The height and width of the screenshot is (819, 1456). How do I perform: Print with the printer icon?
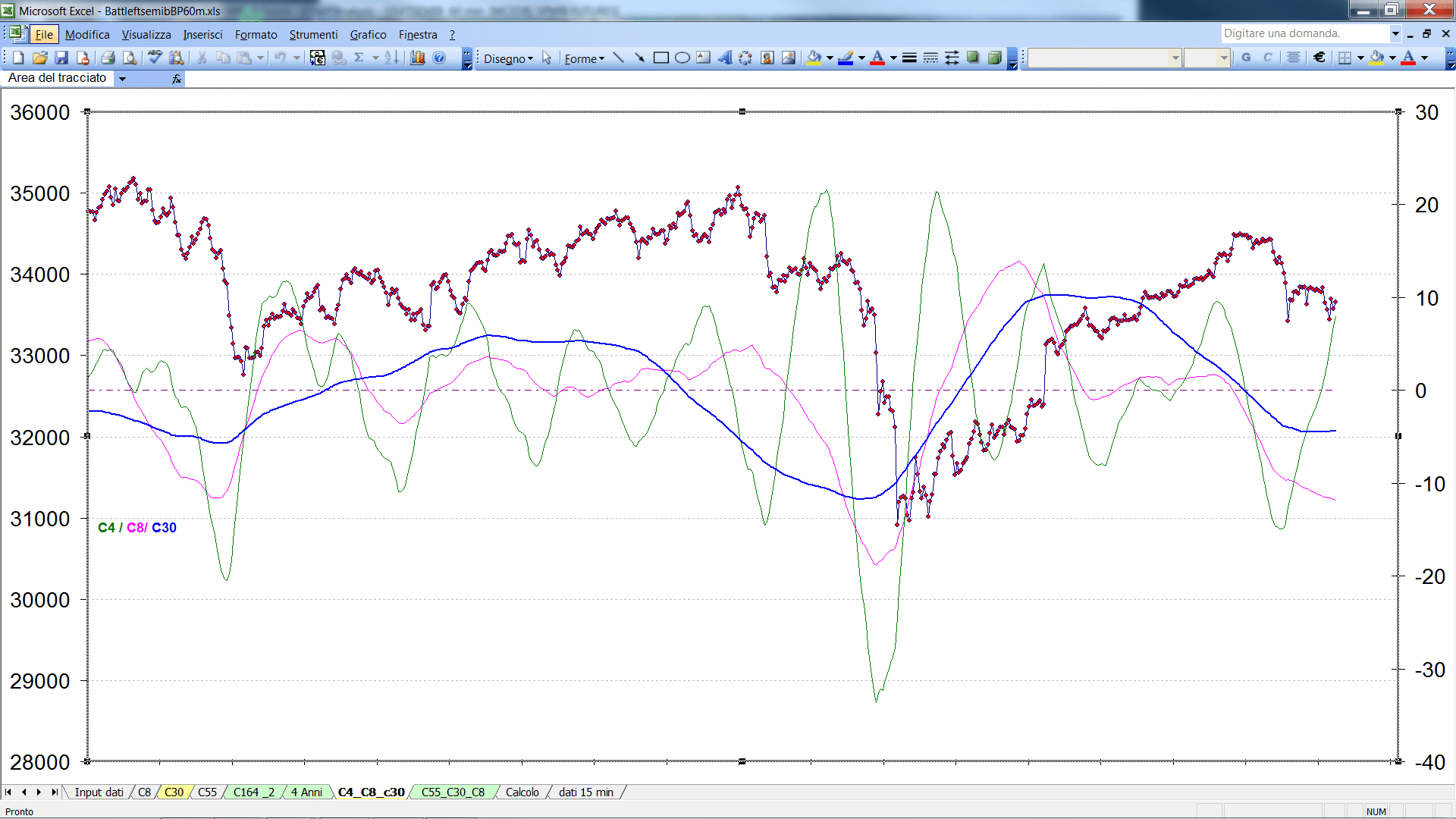pyautogui.click(x=108, y=58)
